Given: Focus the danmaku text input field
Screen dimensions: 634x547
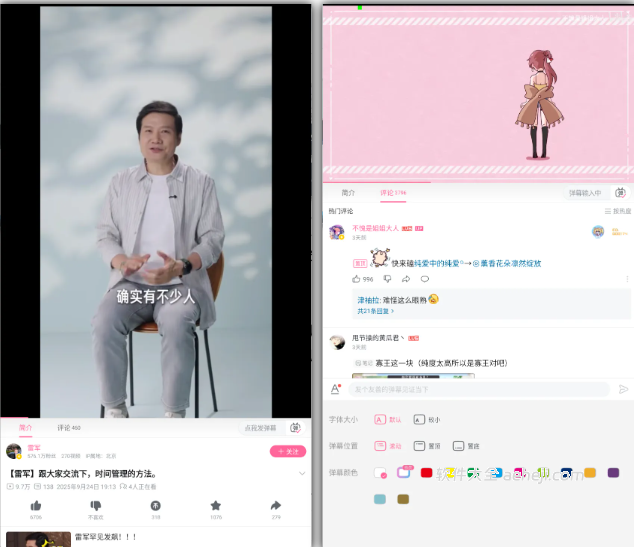Looking at the screenshot, I should pos(479,389).
